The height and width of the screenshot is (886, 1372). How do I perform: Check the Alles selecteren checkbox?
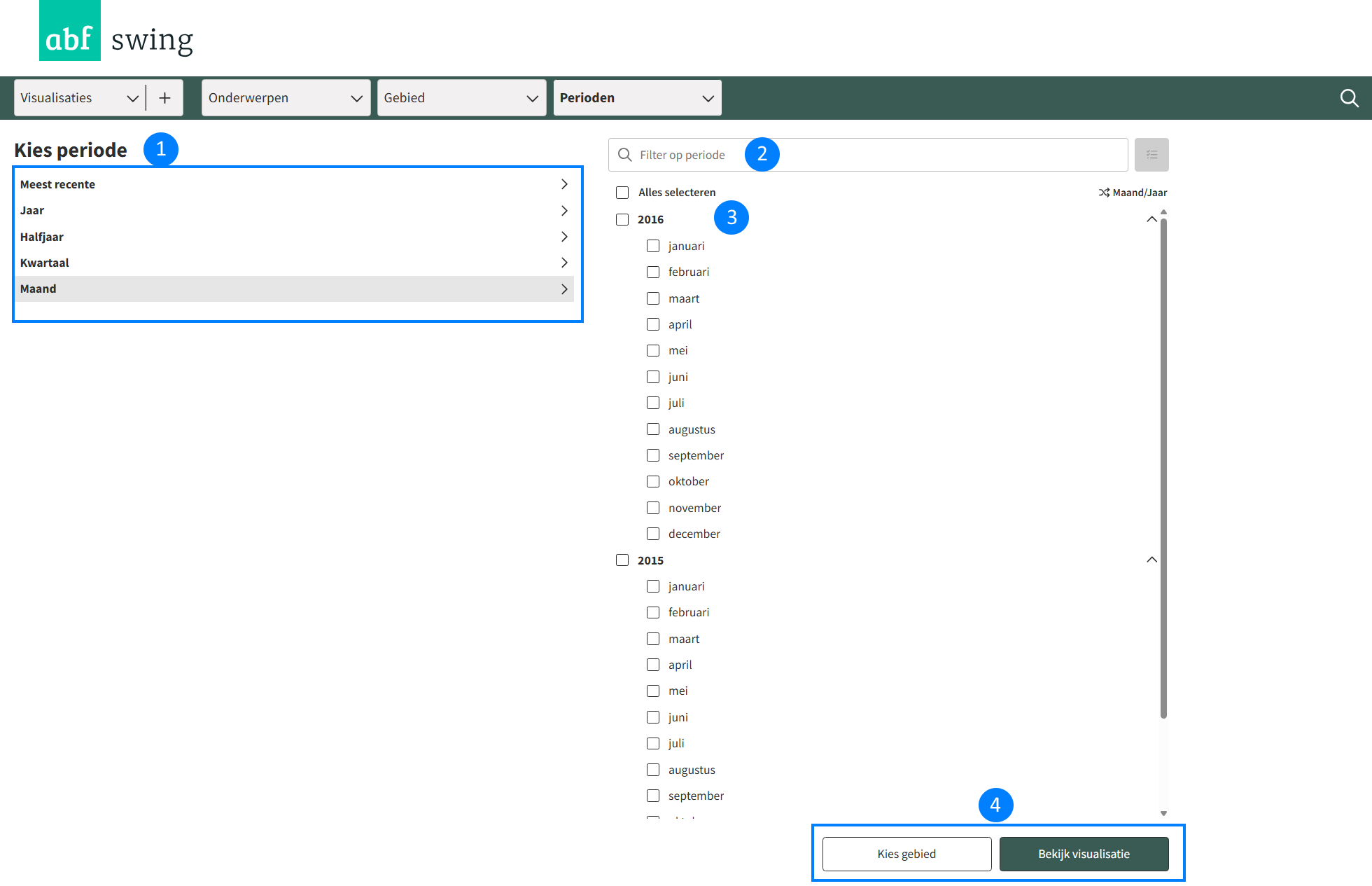click(622, 193)
